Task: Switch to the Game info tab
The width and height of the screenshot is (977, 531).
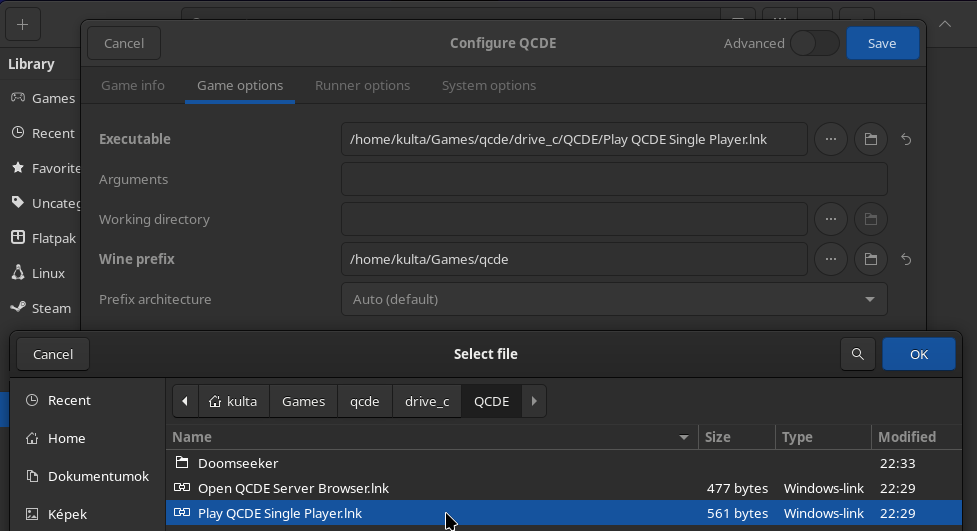Action: [133, 85]
